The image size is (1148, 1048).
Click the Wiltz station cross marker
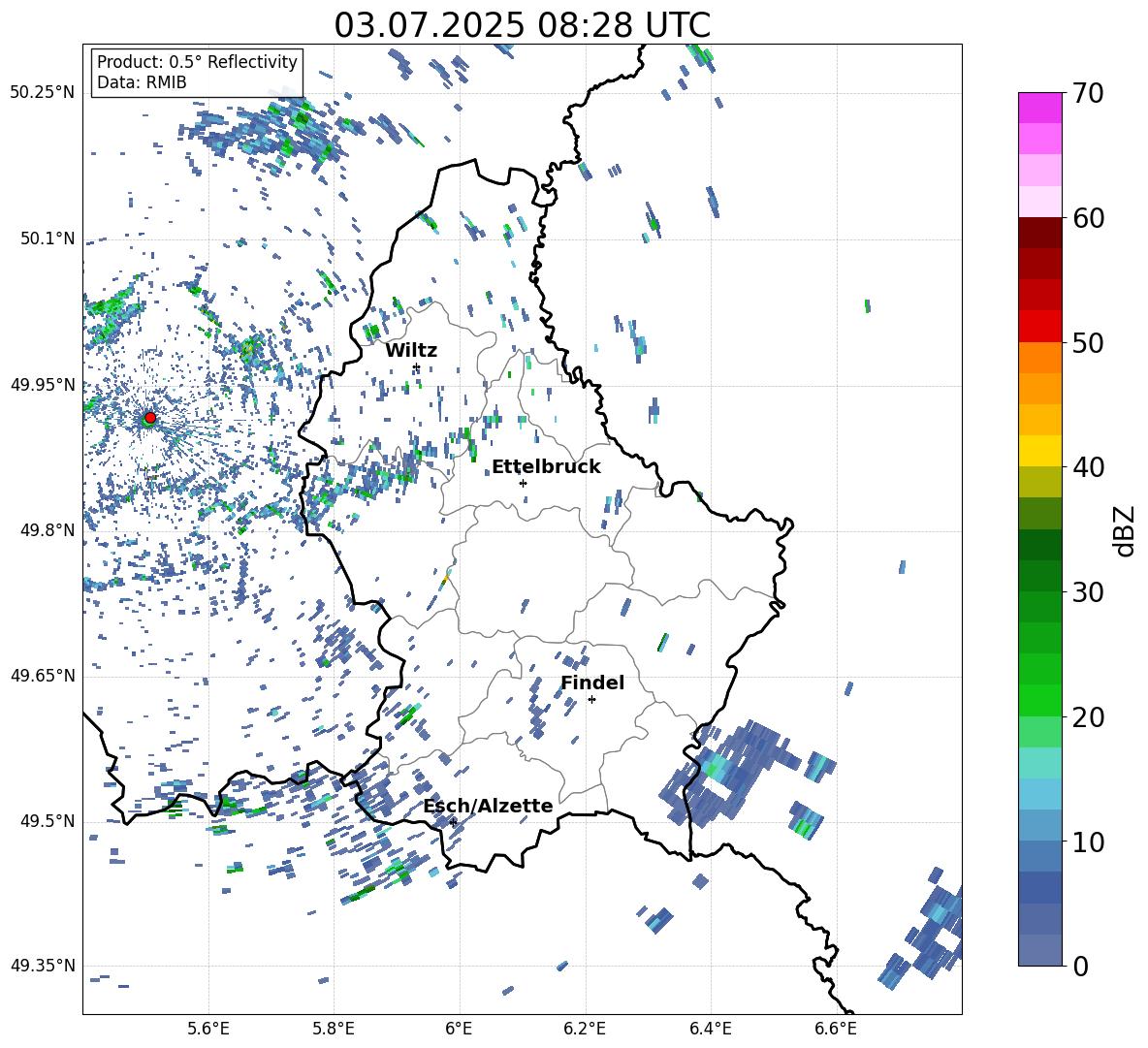point(416,367)
